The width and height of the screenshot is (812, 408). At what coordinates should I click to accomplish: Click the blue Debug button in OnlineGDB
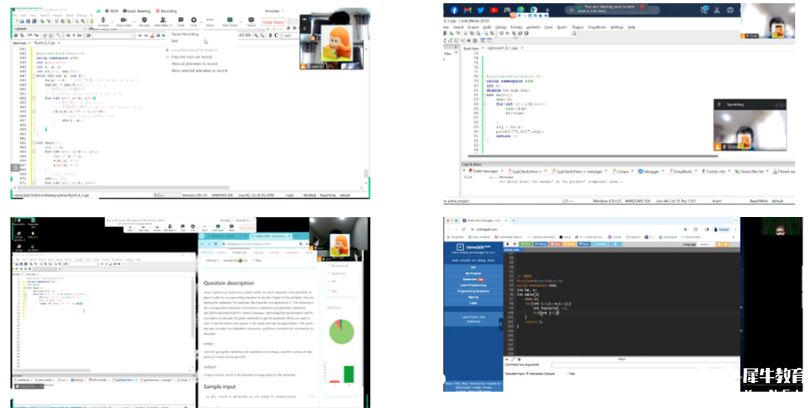click(540, 244)
